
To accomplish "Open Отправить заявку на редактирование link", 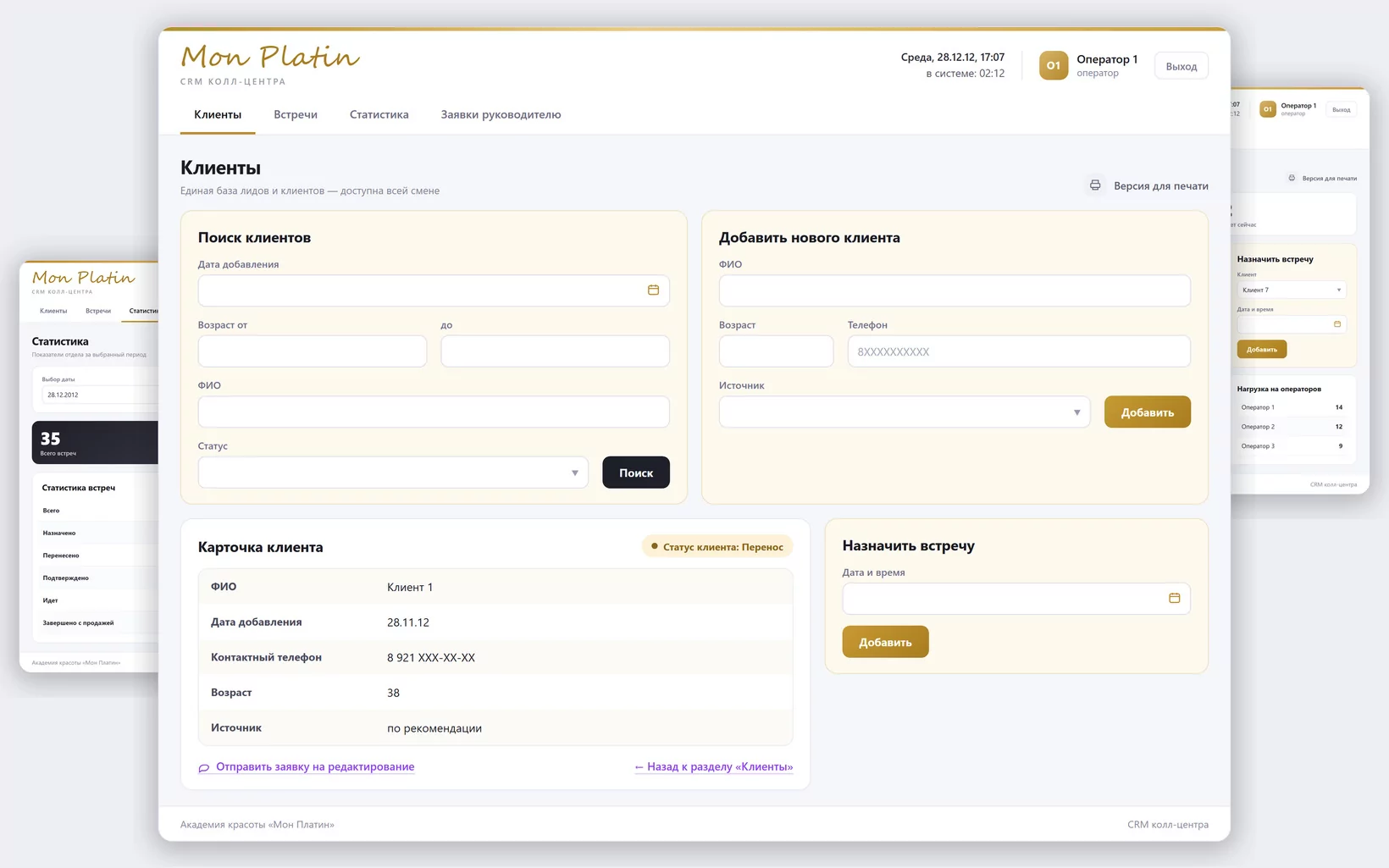I will click(315, 766).
